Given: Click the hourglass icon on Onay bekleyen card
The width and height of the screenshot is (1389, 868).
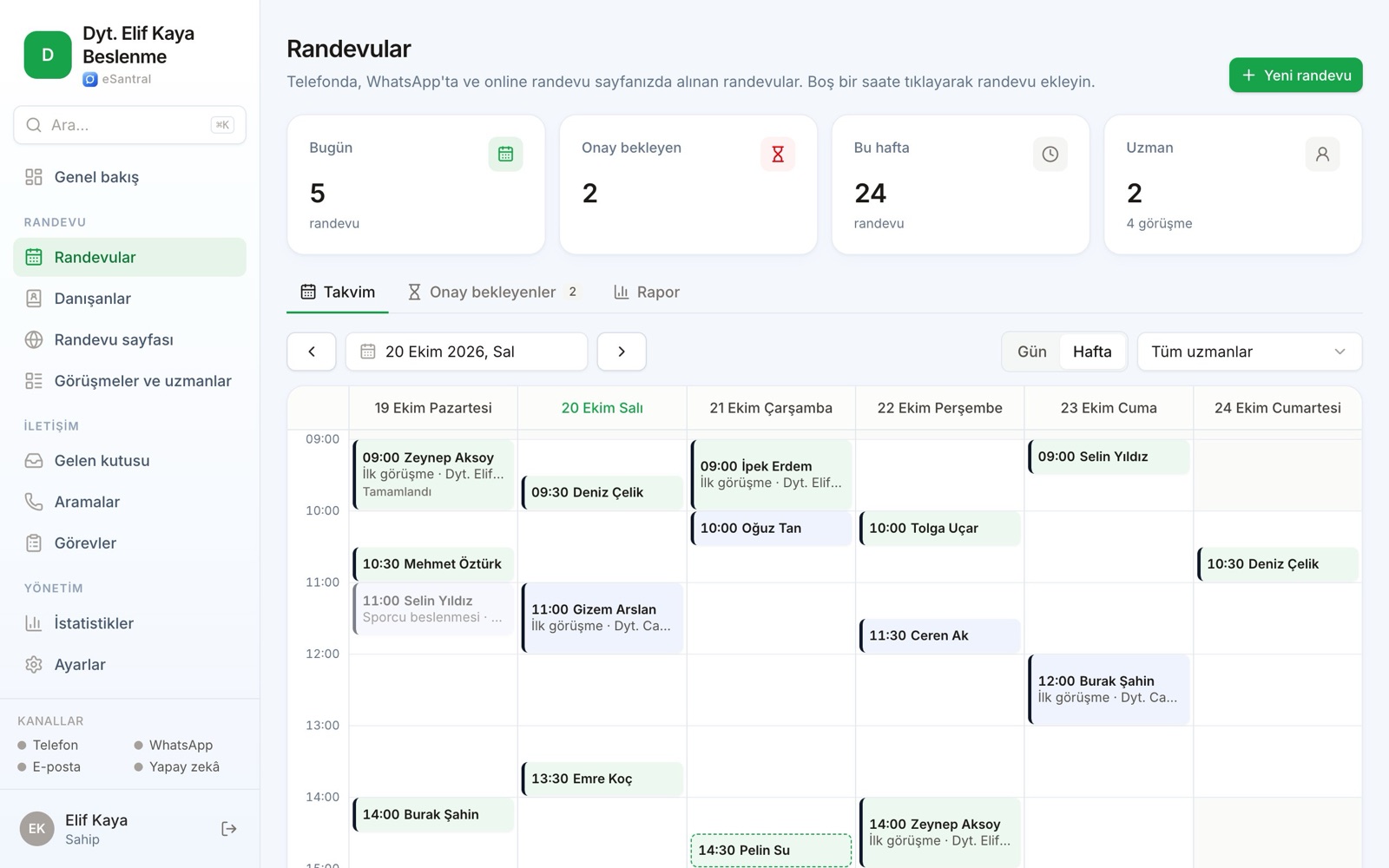Looking at the screenshot, I should (x=778, y=155).
